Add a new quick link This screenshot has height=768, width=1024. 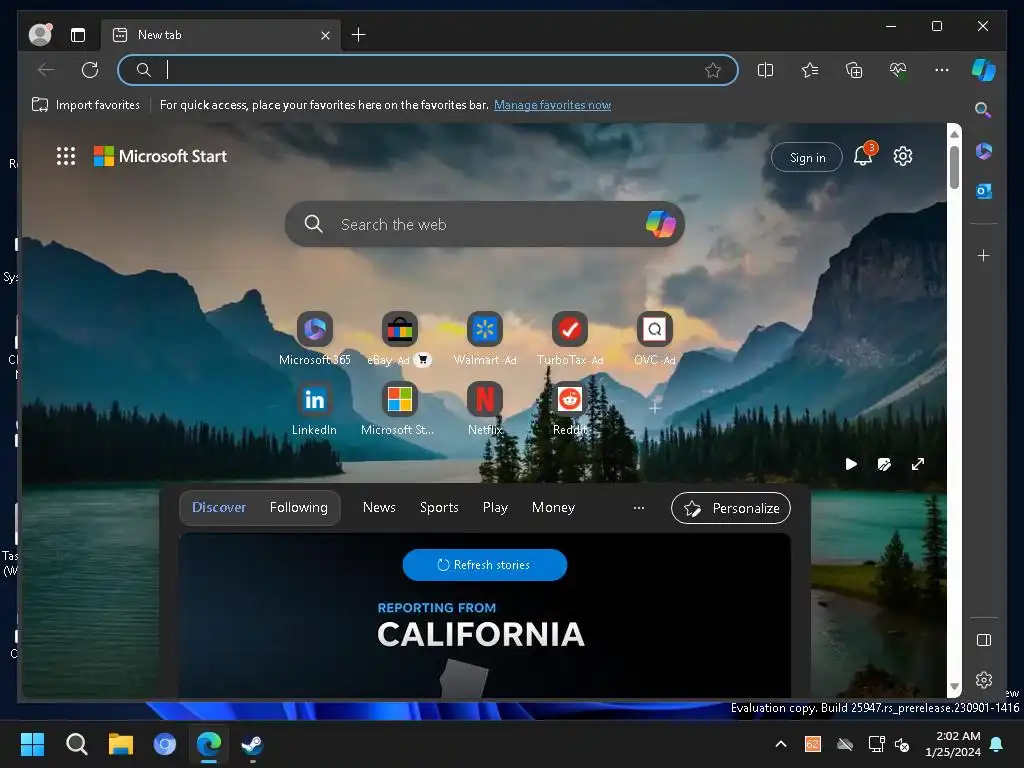[x=654, y=408]
